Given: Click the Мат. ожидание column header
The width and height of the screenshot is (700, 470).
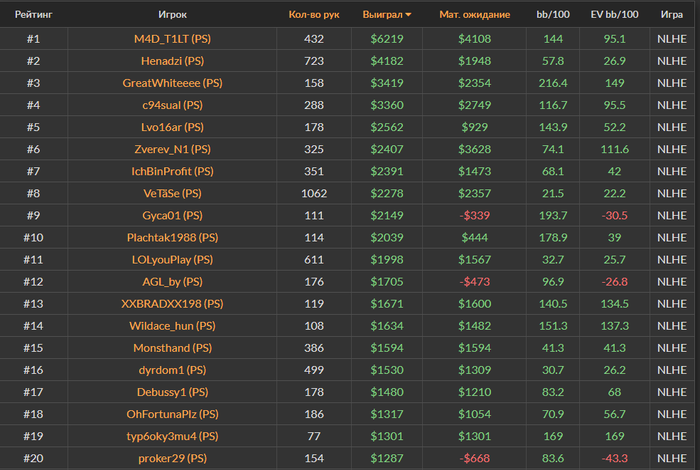Looking at the screenshot, I should (x=474, y=15).
